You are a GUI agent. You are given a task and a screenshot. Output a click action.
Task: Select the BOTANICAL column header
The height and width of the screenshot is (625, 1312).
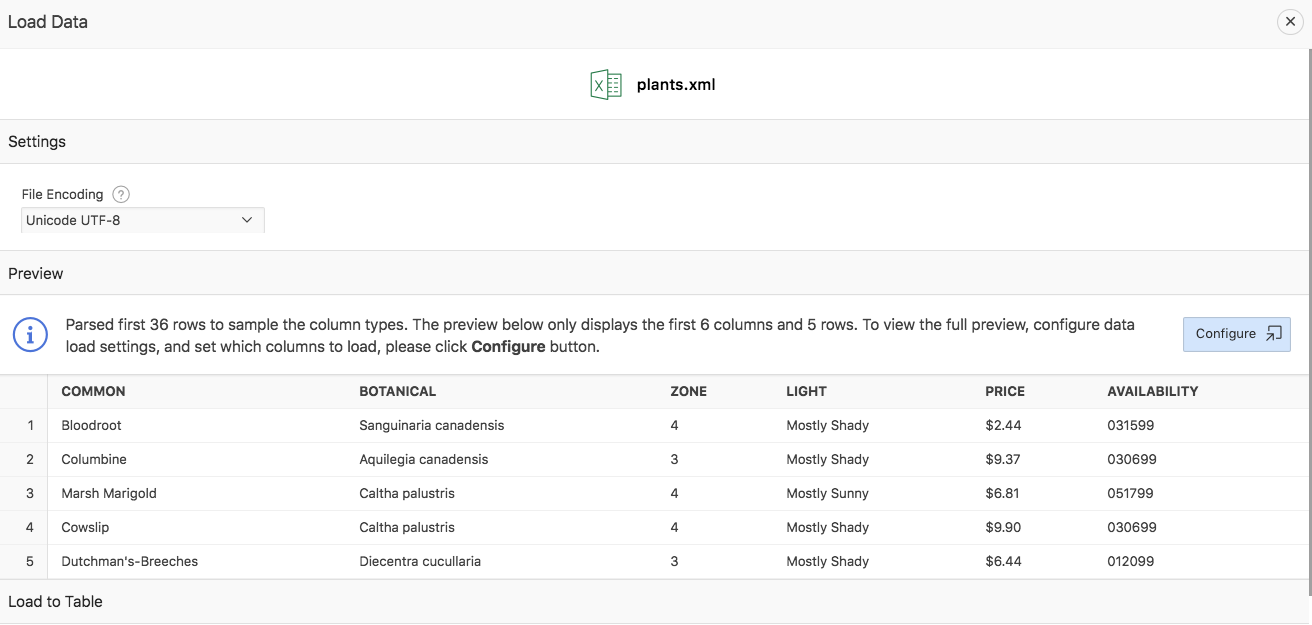coord(397,391)
